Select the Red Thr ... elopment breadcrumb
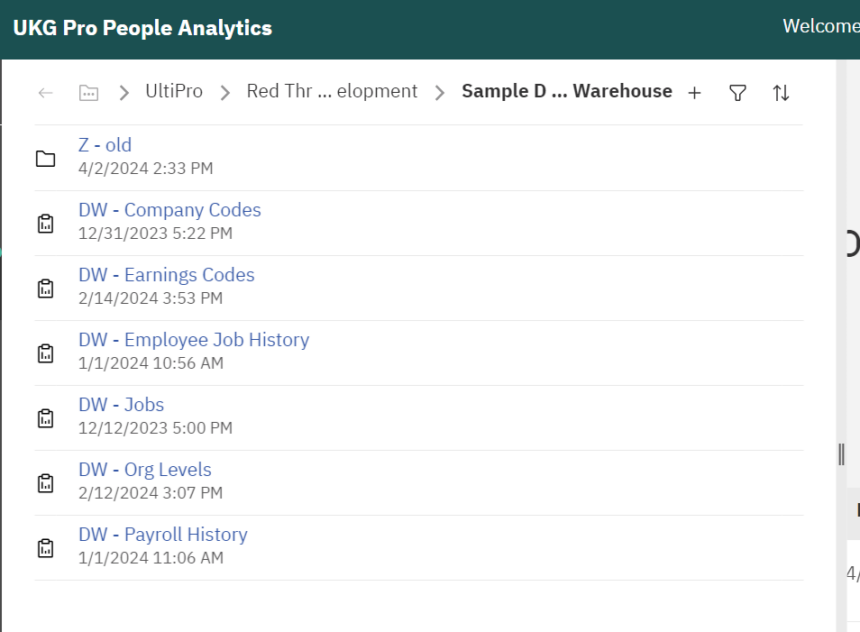Viewport: 860px width, 632px height. pos(332,90)
